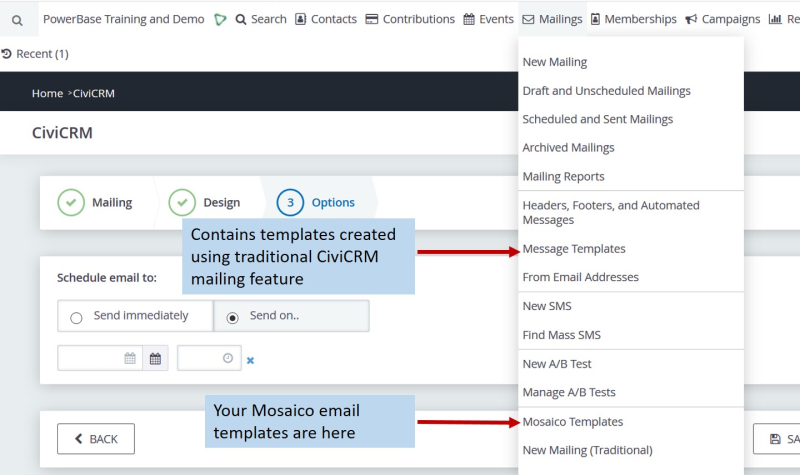Open Draft and Unscheduled Mailings
The width and height of the screenshot is (800, 475).
click(x=606, y=91)
